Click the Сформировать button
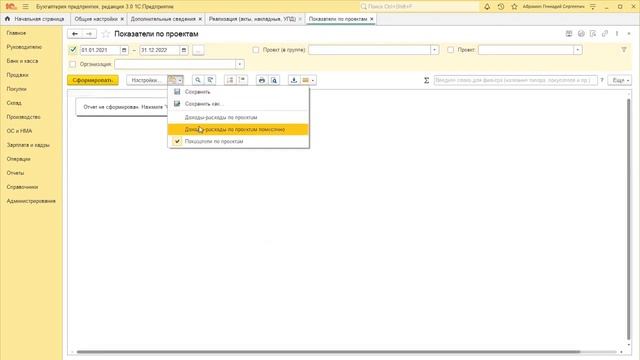This screenshot has height=360, width=640. coord(93,80)
